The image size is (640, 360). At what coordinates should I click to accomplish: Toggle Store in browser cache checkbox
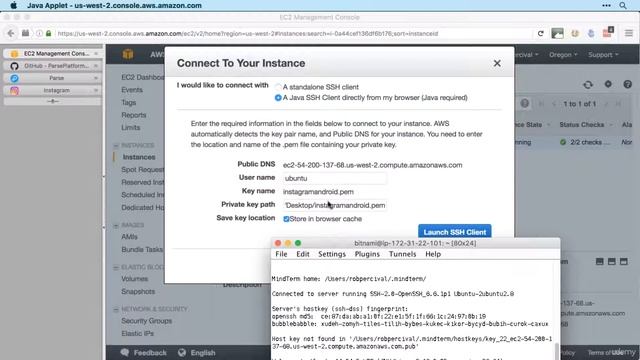[286, 219]
